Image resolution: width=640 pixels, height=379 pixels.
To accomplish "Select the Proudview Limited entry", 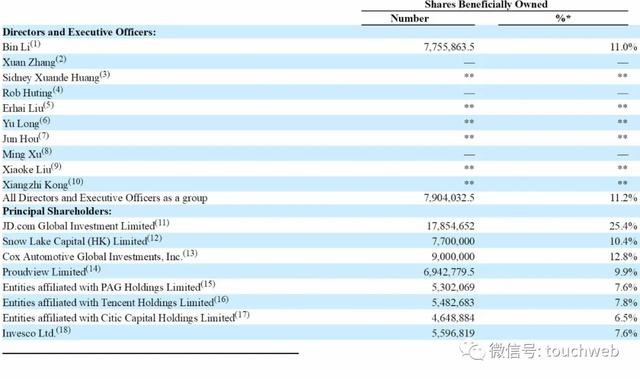I will [x=51, y=271].
